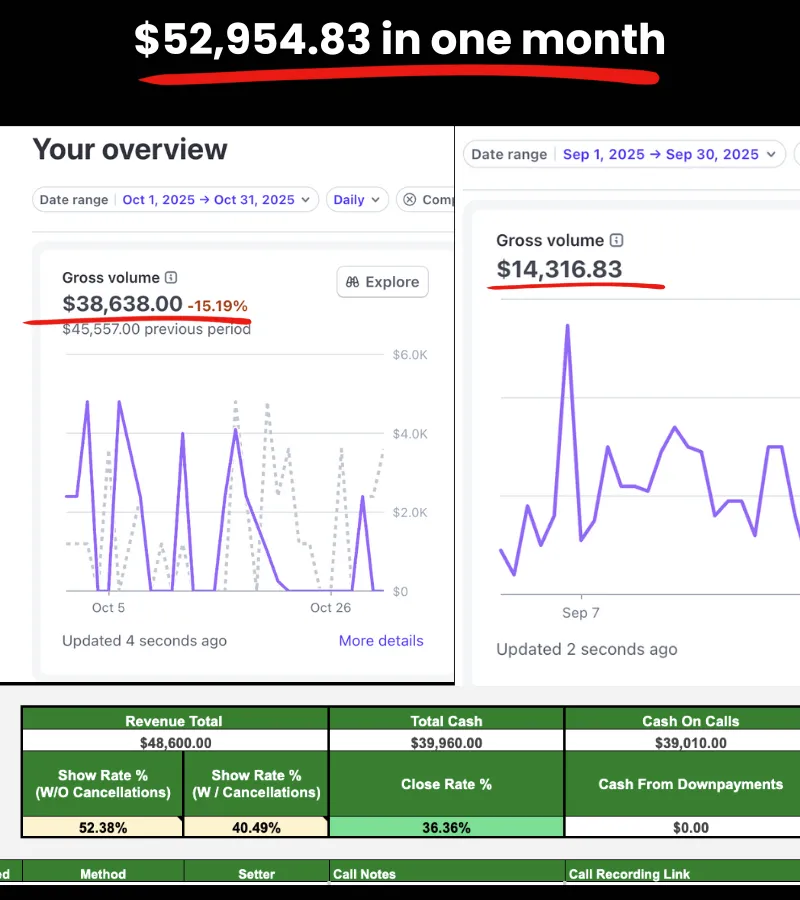
Task: Click the Sep 7 axis label
Action: point(581,613)
